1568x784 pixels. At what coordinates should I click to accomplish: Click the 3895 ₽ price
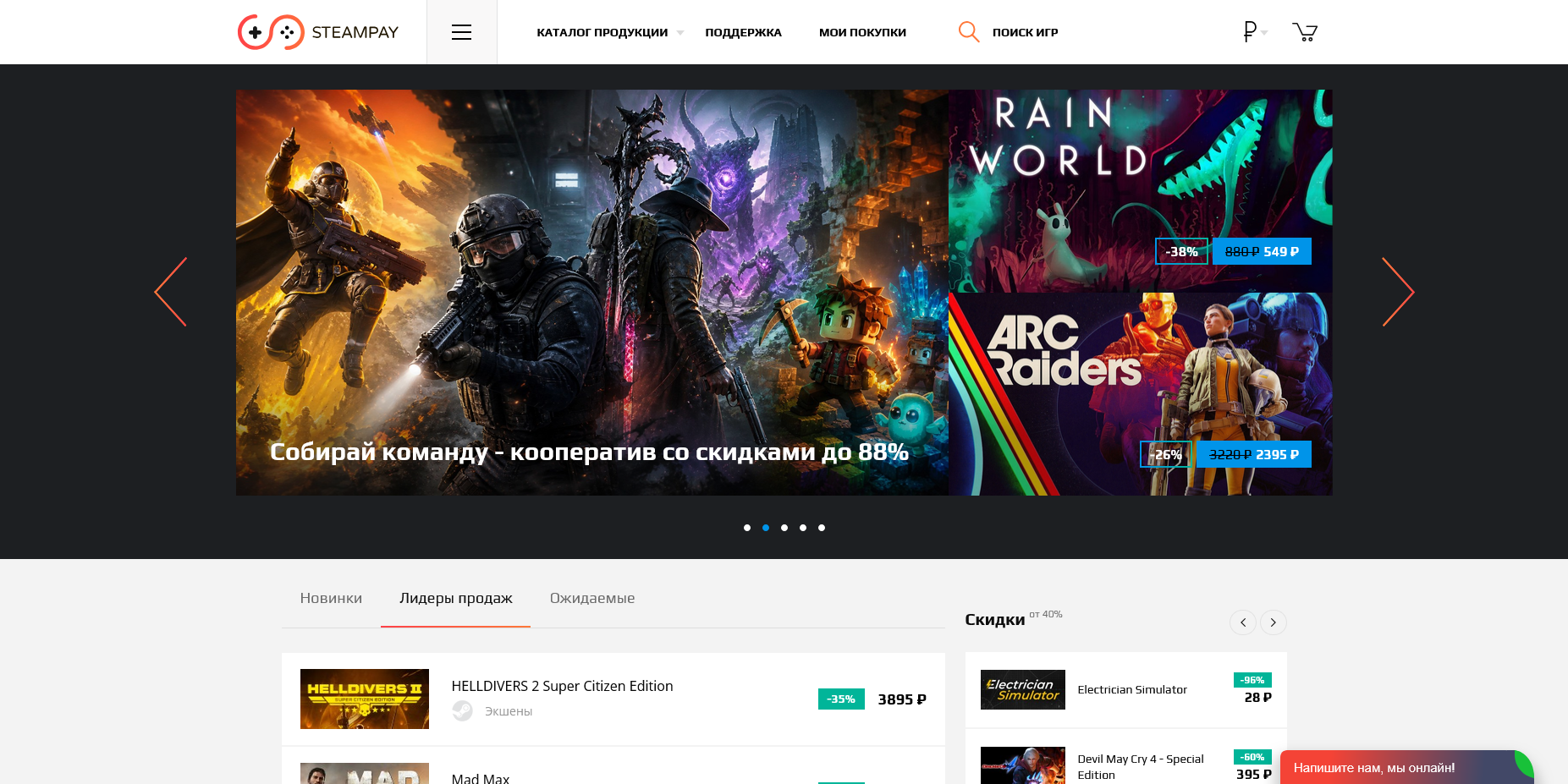click(902, 699)
